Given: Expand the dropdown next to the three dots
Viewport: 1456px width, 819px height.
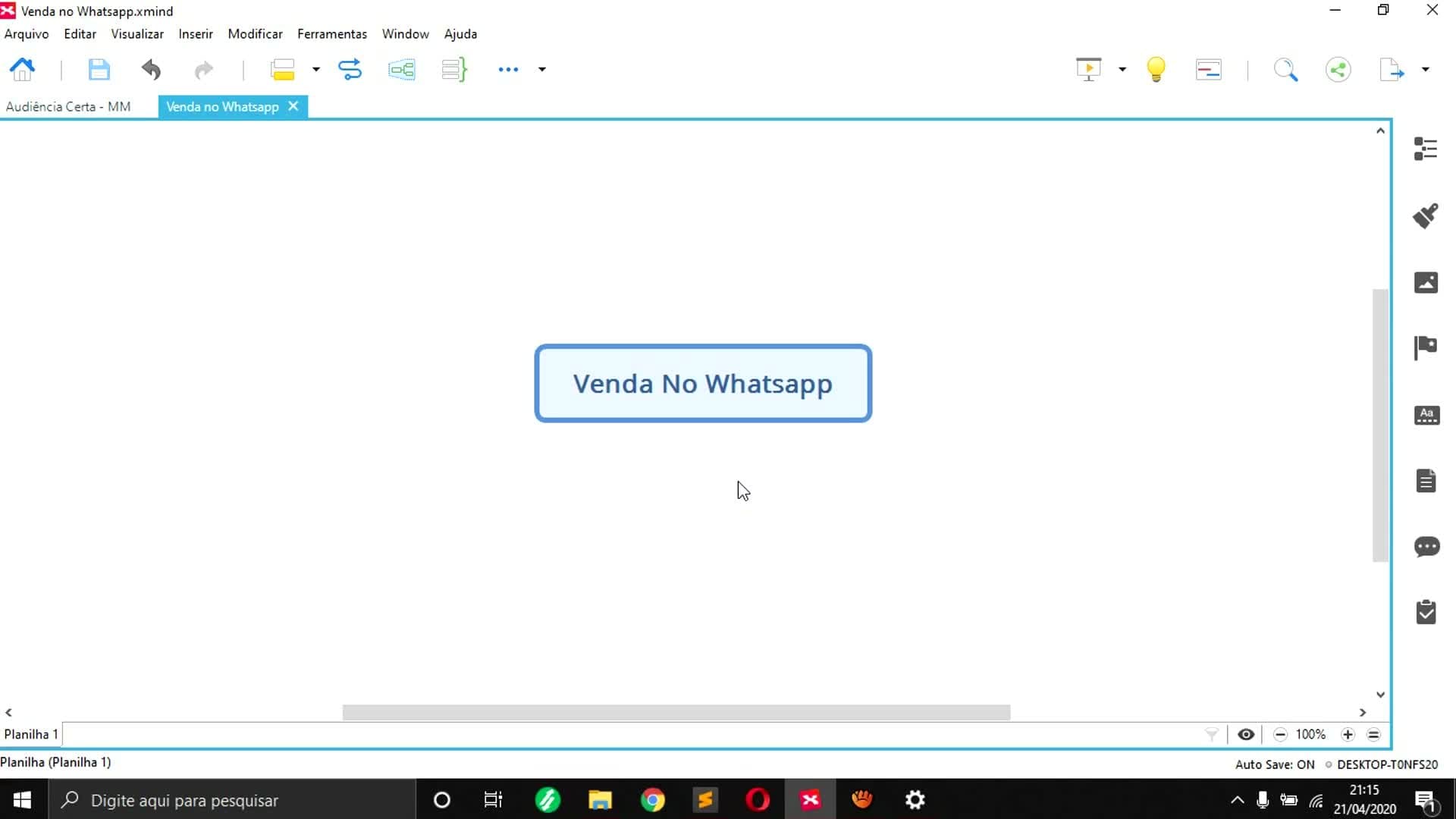Looking at the screenshot, I should [x=542, y=70].
